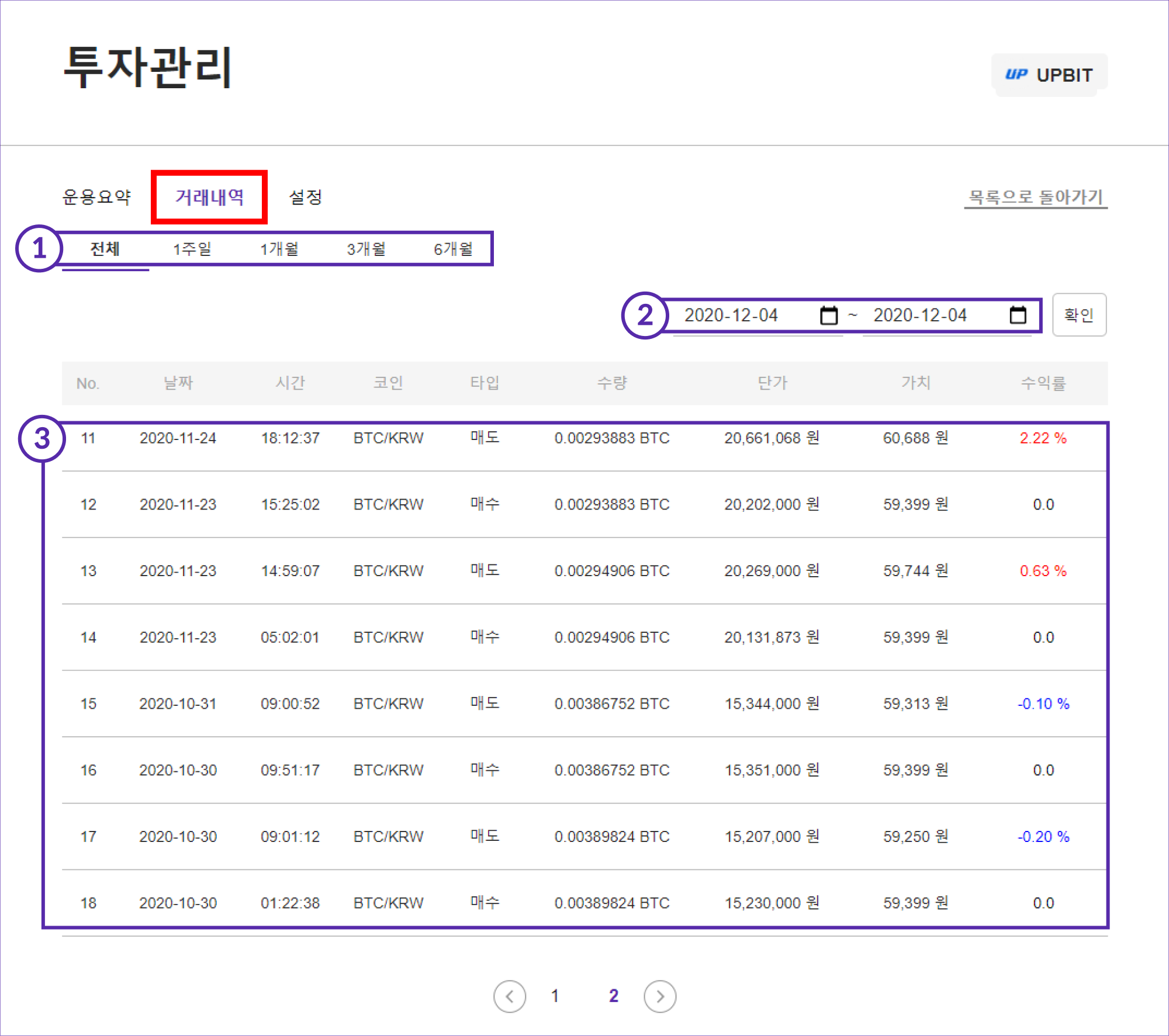Click the start date input field
The height and width of the screenshot is (1036, 1169).
coord(732,316)
